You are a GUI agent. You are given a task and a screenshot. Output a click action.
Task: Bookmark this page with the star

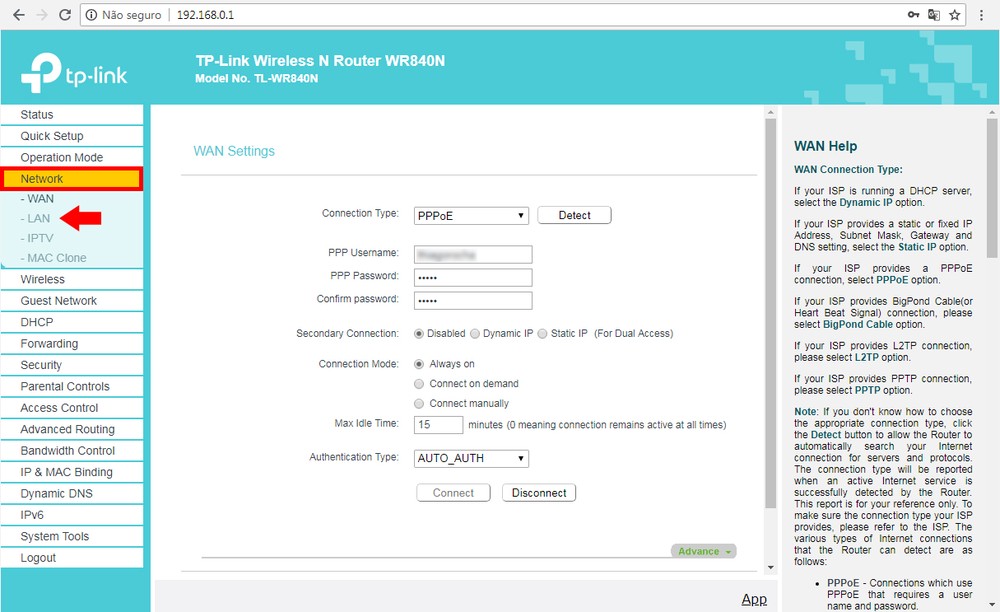point(955,15)
